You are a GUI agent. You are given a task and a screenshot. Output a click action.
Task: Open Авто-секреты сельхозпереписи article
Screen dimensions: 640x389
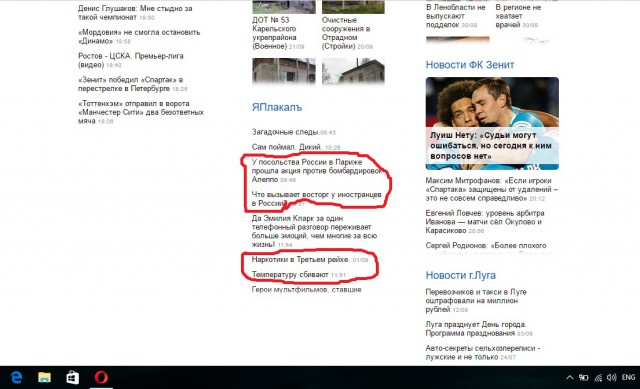pos(483,352)
